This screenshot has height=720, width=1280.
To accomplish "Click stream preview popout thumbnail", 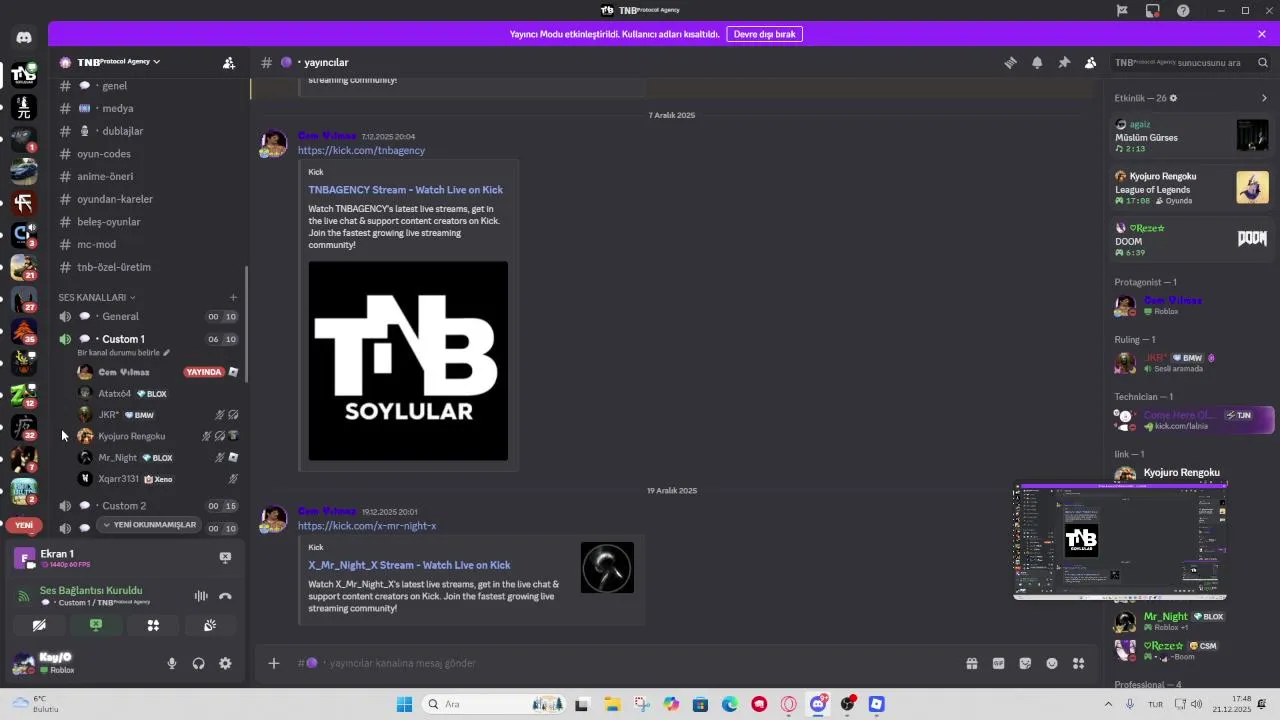I will pos(1120,542).
